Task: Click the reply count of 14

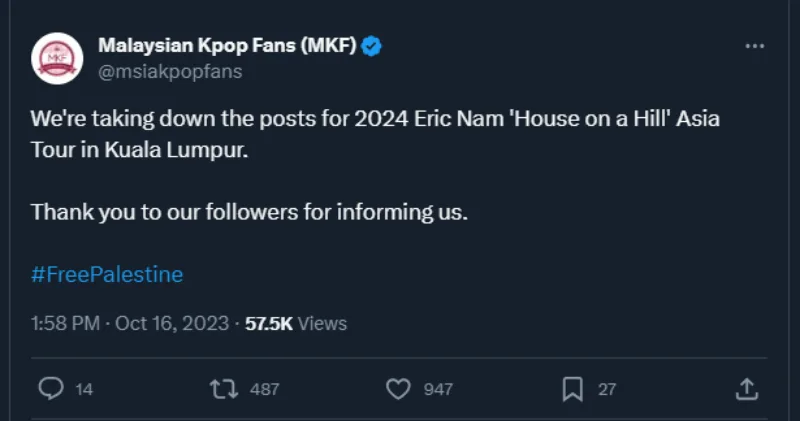Action: (x=84, y=389)
